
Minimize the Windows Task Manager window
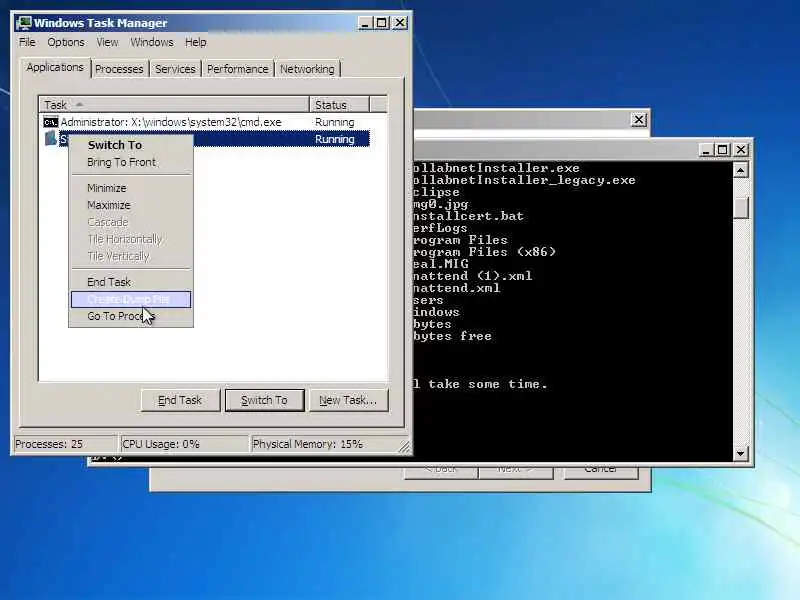(x=365, y=23)
